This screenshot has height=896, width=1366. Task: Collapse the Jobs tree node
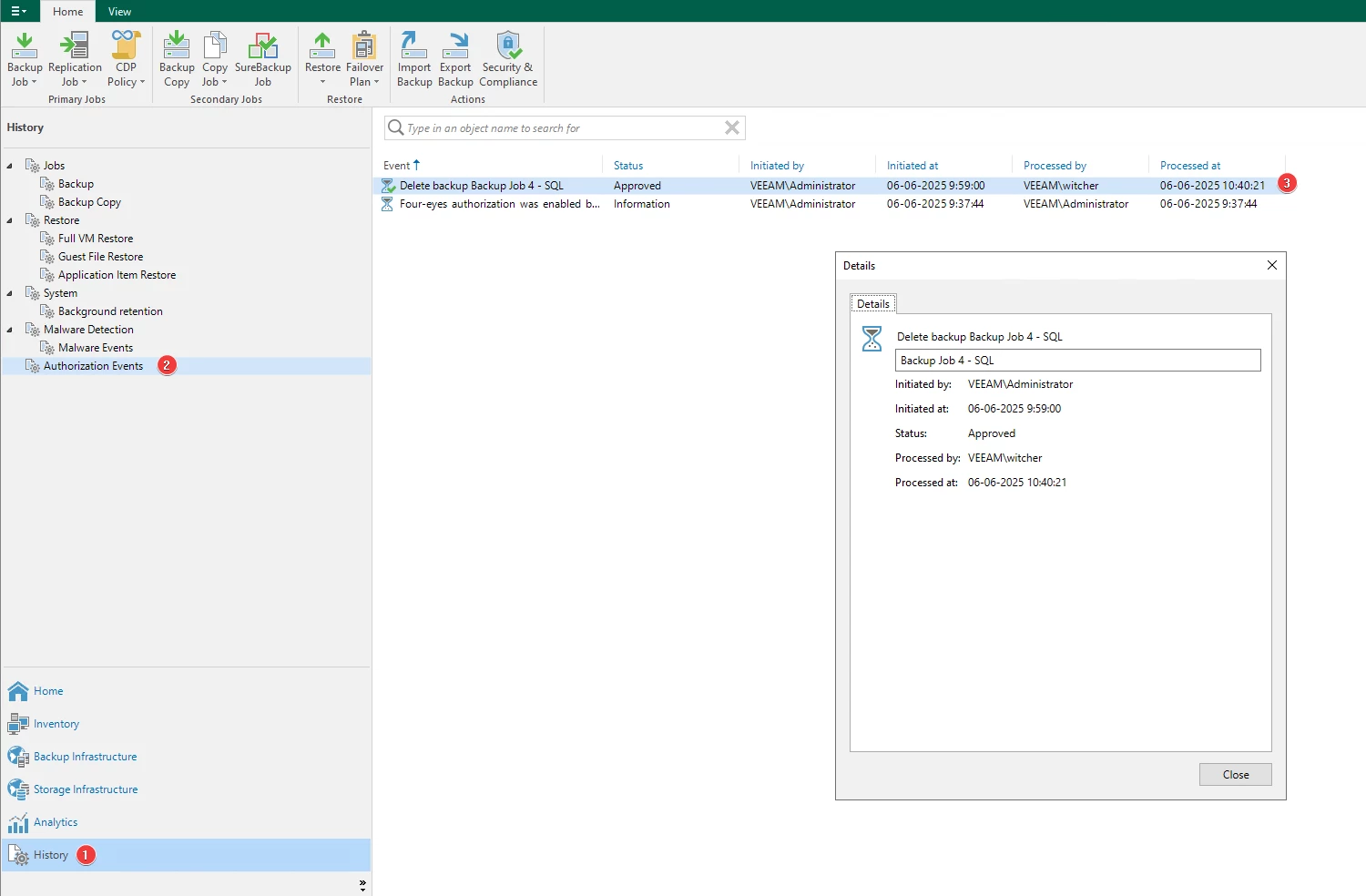10,166
